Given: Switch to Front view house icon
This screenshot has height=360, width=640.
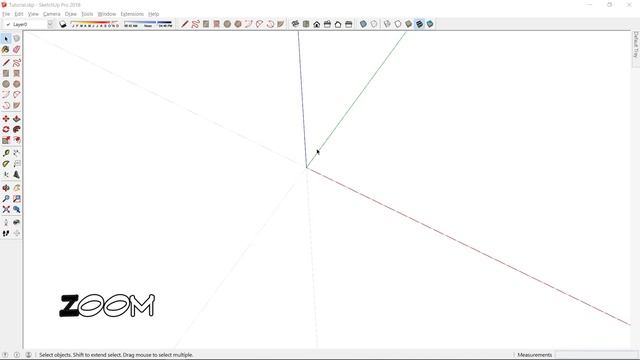Looking at the screenshot, I should [317, 24].
